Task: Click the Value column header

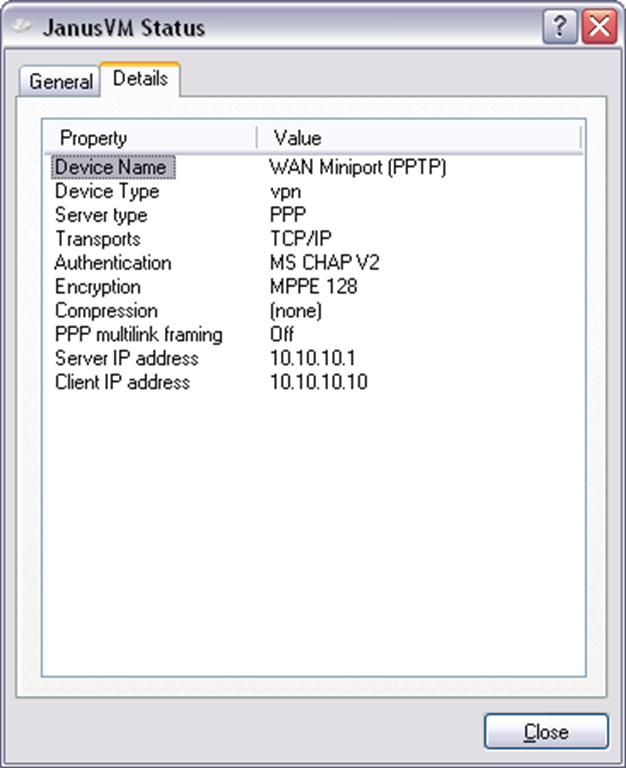Action: tap(419, 138)
